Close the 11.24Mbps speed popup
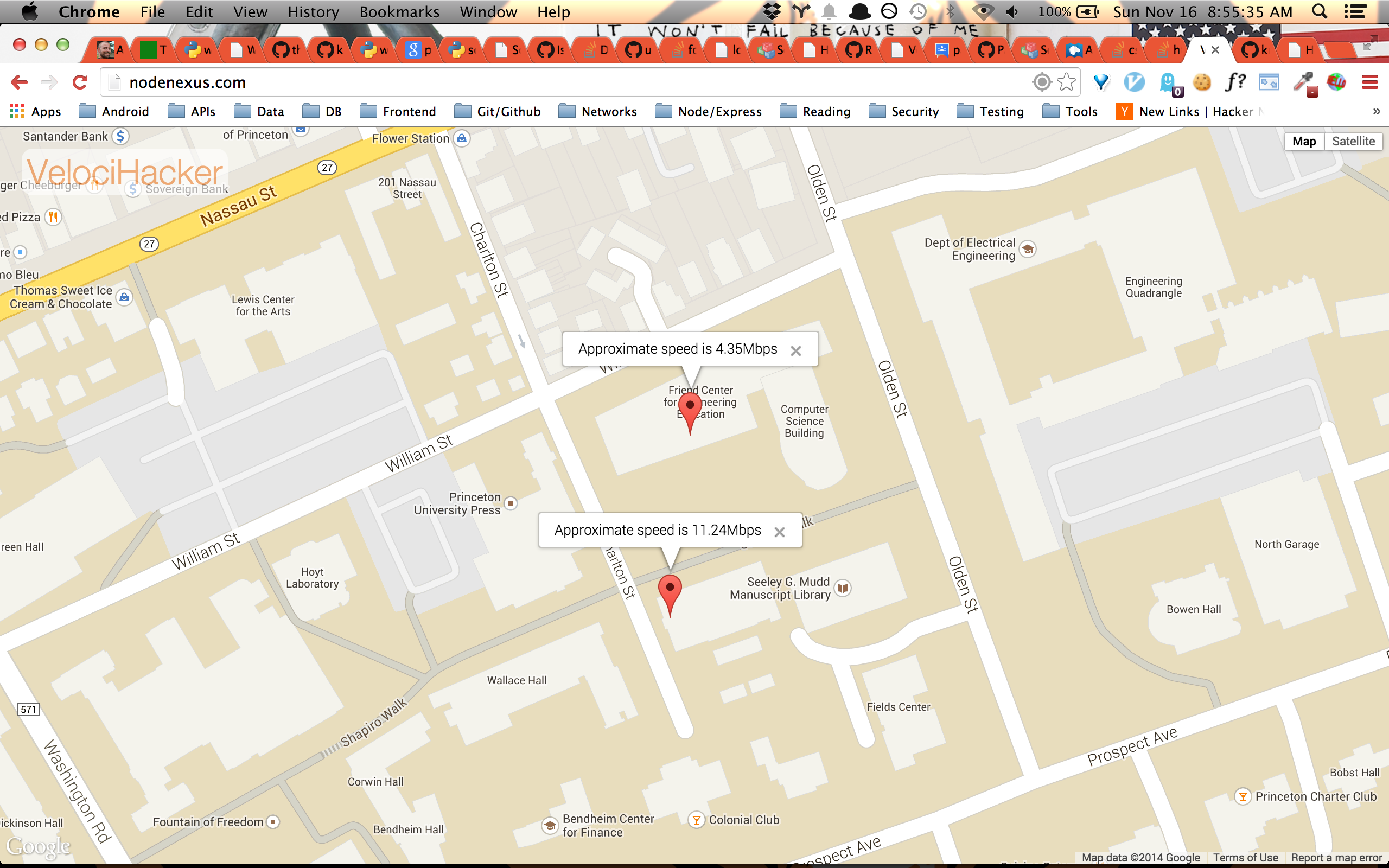The image size is (1389, 868). [x=780, y=532]
